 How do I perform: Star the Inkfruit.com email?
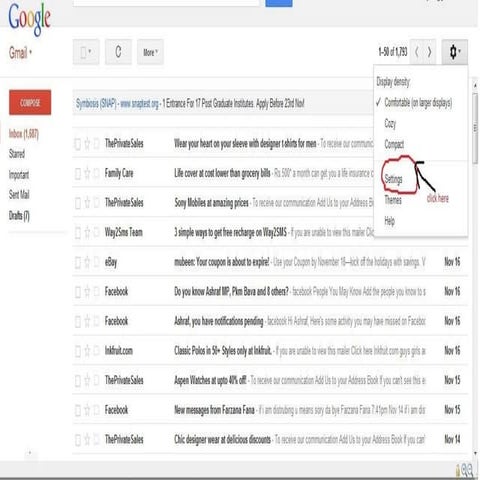[x=87, y=351]
